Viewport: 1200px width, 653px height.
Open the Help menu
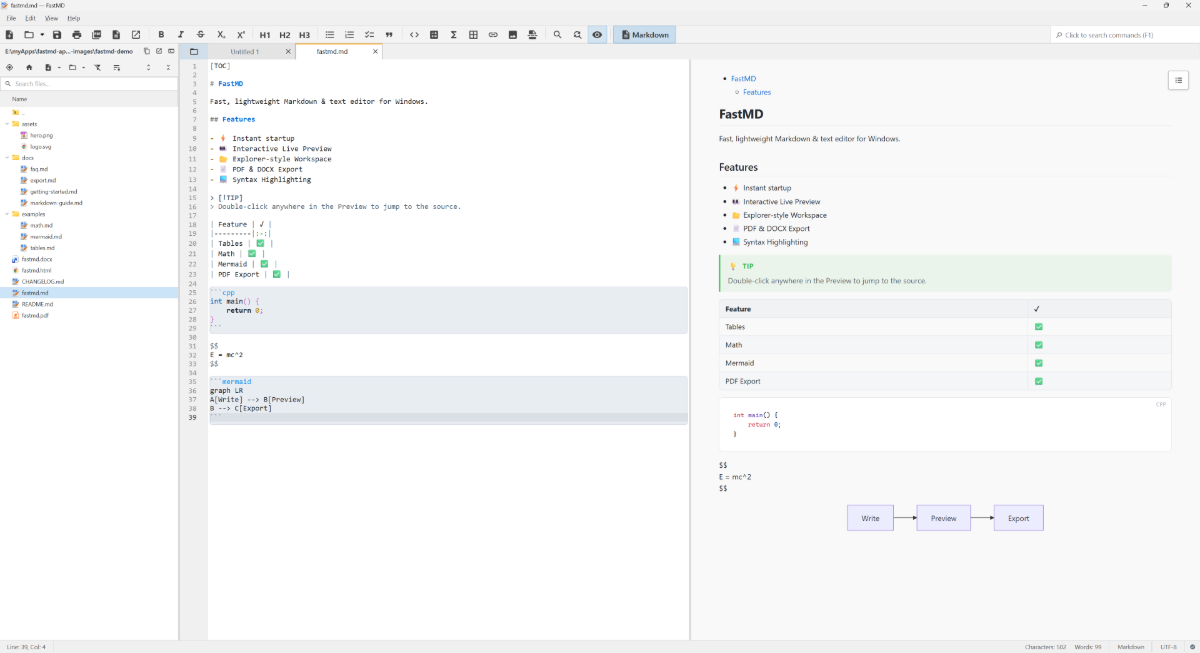[x=74, y=18]
